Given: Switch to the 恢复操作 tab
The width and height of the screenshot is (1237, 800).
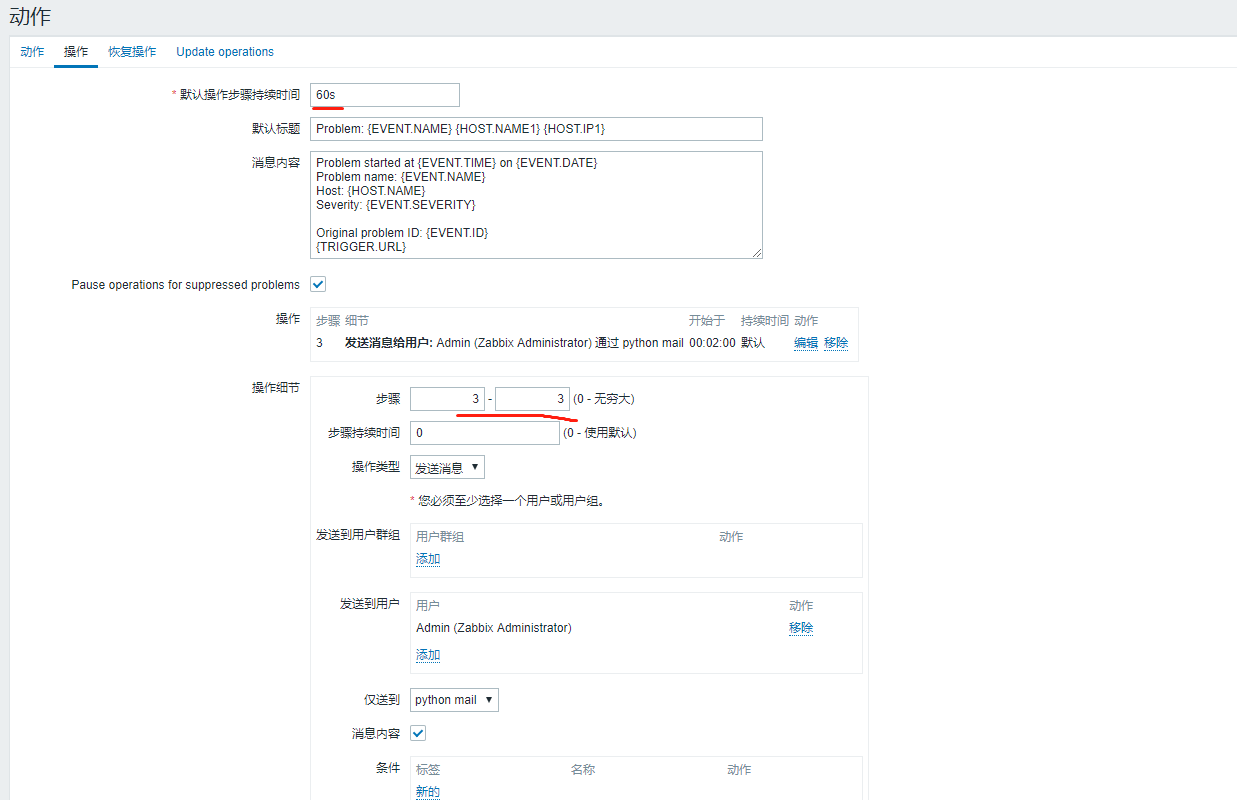Looking at the screenshot, I should [131, 51].
